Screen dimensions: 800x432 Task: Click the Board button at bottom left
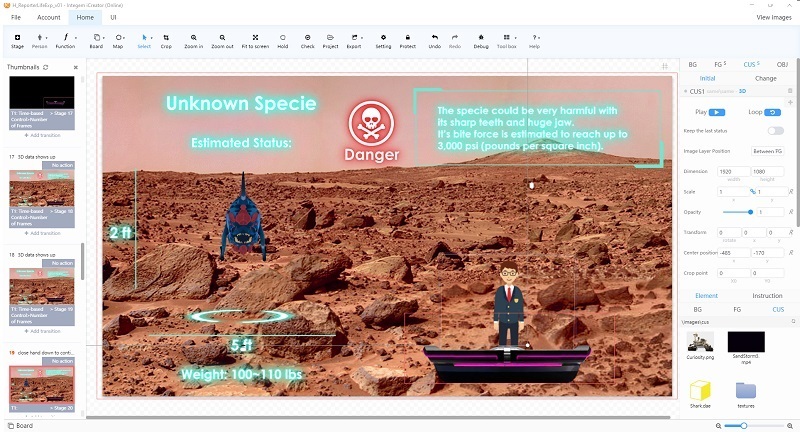[20, 425]
